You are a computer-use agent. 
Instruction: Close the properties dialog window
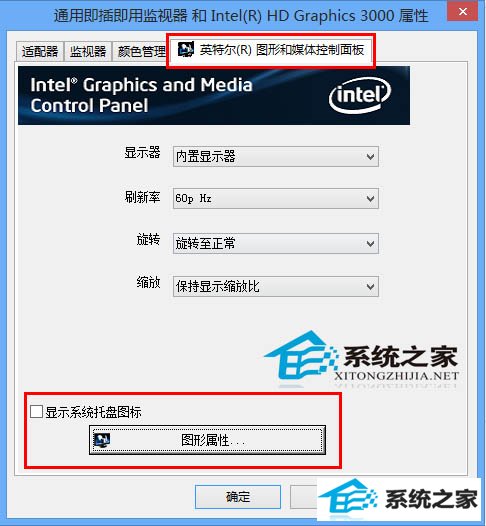[463, 12]
